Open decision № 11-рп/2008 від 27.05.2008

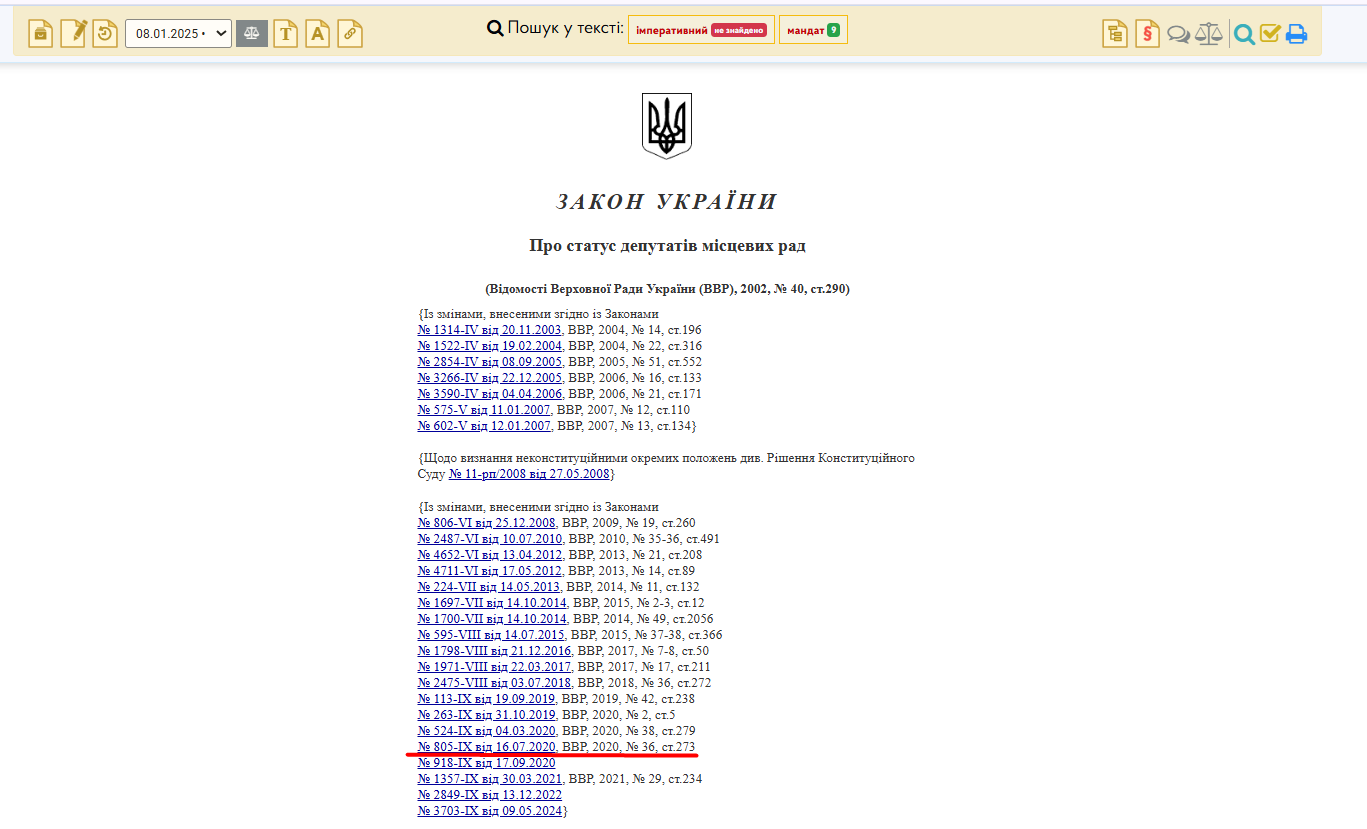tap(529, 474)
